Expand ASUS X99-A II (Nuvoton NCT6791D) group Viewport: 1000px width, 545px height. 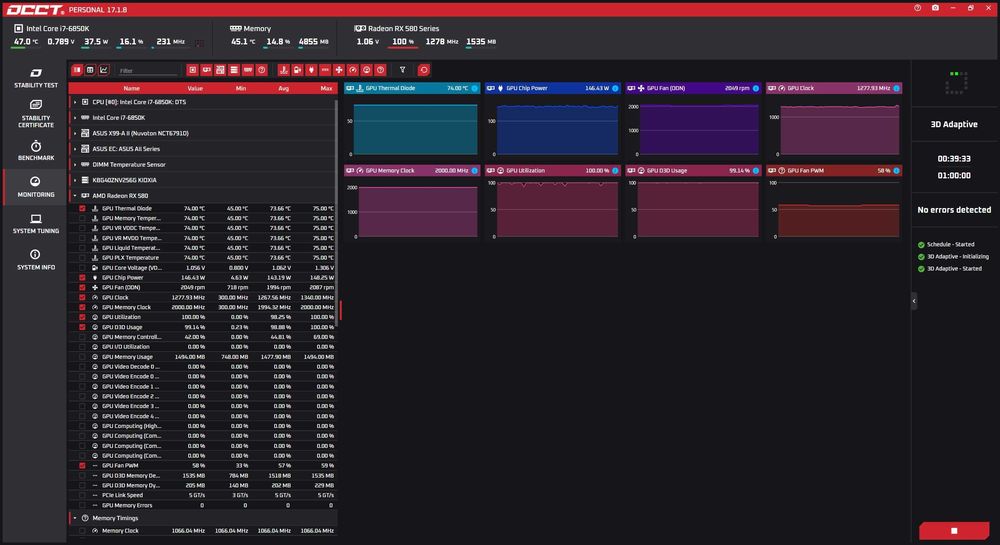pos(75,133)
